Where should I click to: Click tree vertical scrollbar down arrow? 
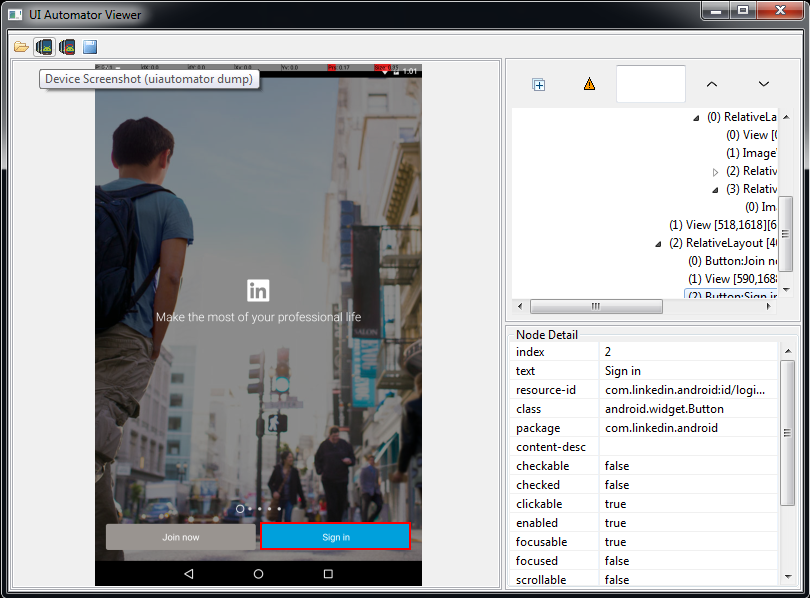[786, 290]
